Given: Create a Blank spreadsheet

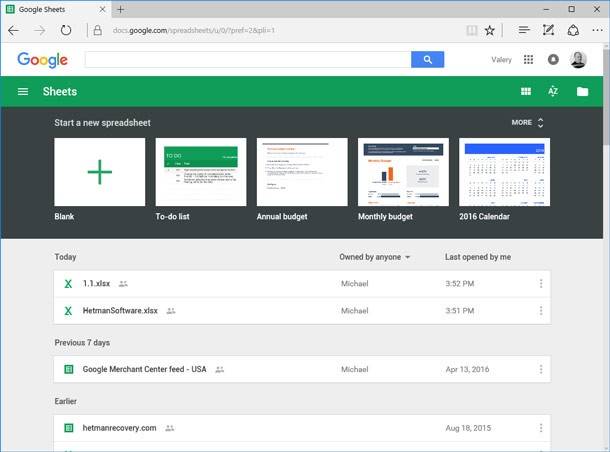Looking at the screenshot, I should (100, 172).
